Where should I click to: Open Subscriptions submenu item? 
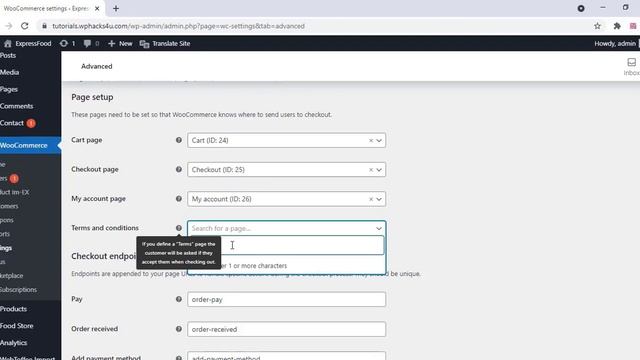coord(18,289)
